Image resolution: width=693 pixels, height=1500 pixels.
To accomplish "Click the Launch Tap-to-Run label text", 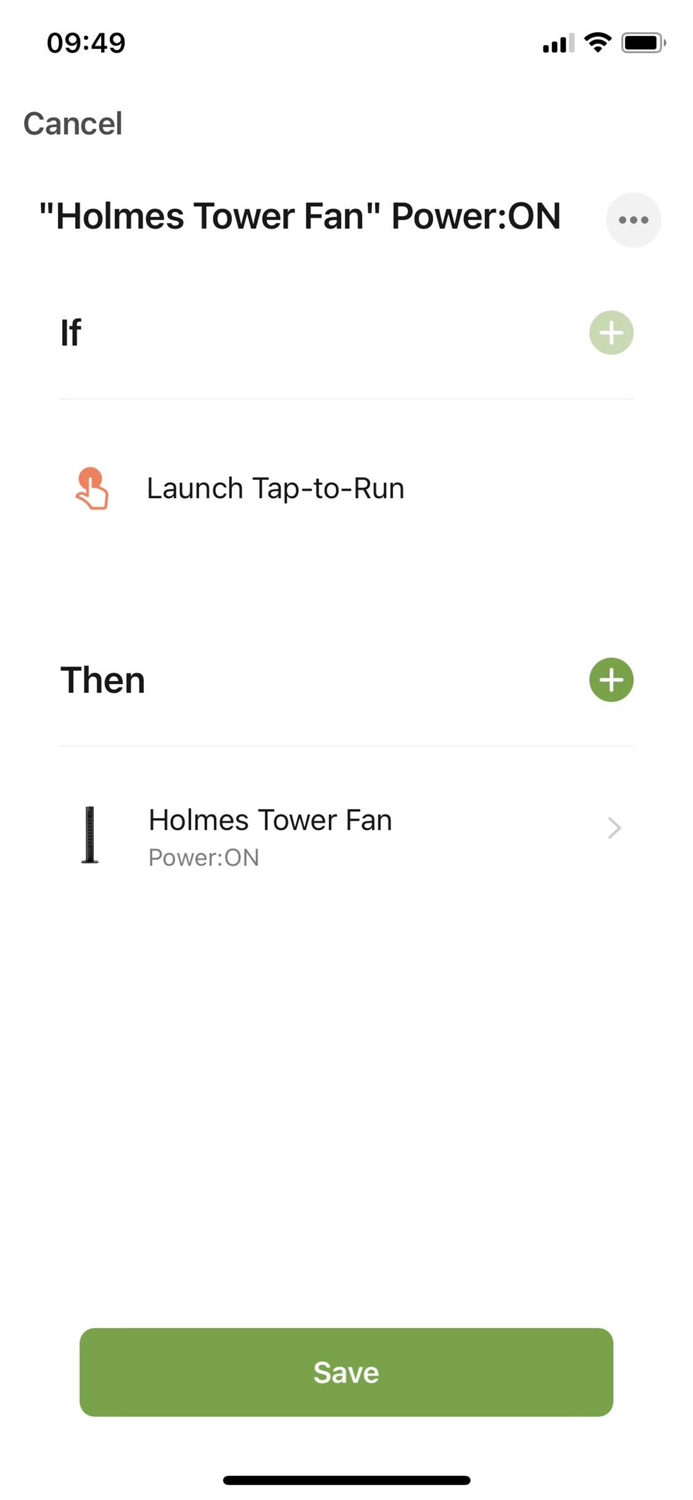I will click(275, 488).
